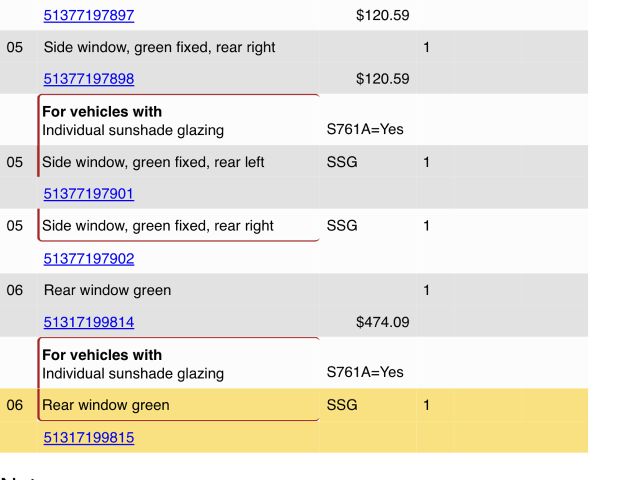Click part link 51377197902
The image size is (640, 480).
[88, 258]
